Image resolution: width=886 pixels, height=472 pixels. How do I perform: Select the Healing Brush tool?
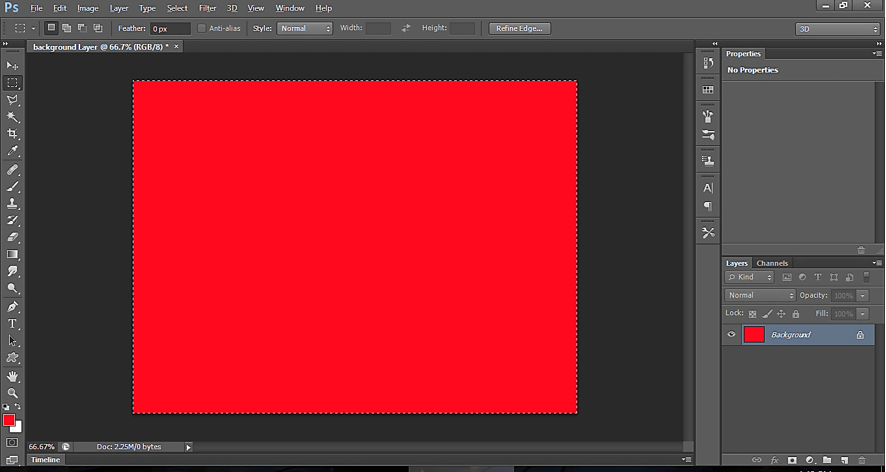pyautogui.click(x=12, y=170)
